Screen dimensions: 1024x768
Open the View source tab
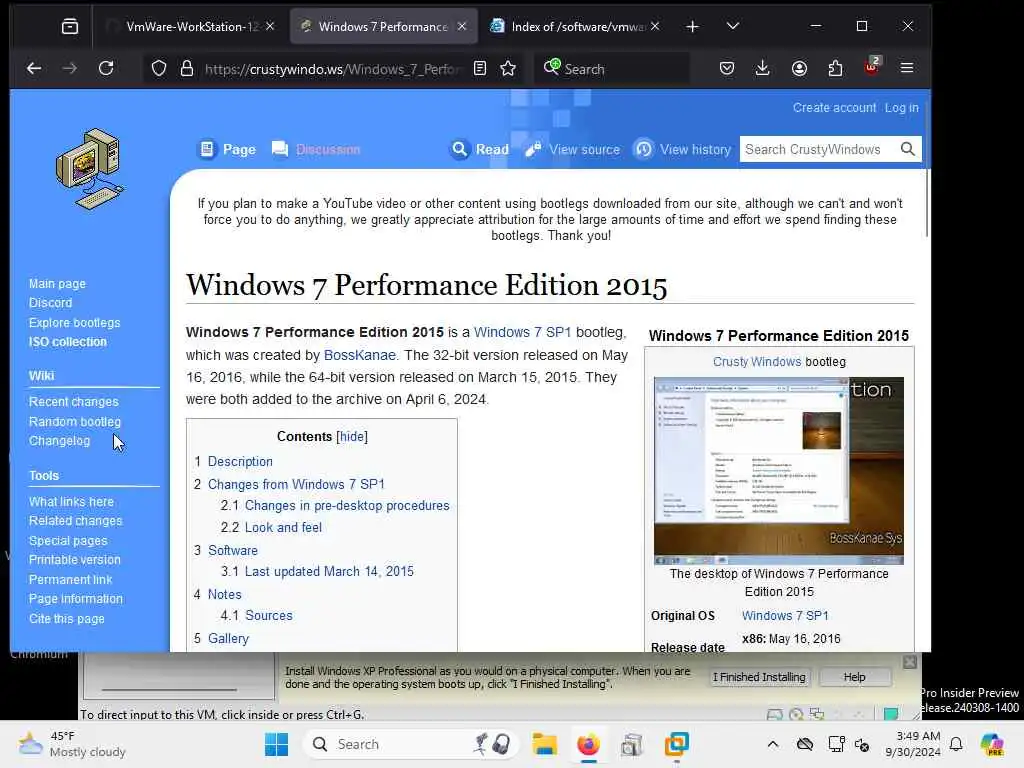click(573, 150)
